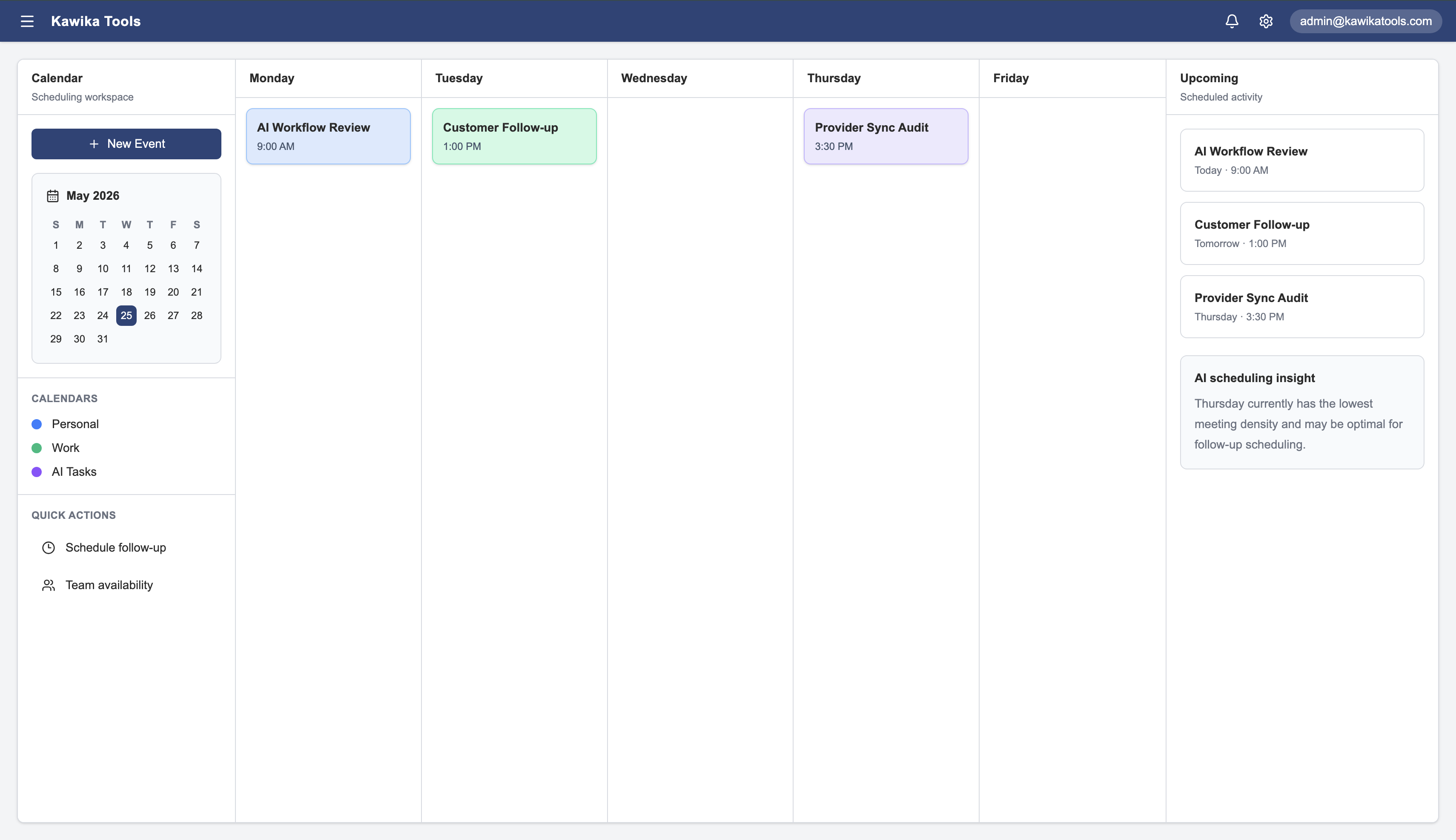Select May 28 in mini calendar
Screen dimensions: 1456x840
click(x=197, y=316)
